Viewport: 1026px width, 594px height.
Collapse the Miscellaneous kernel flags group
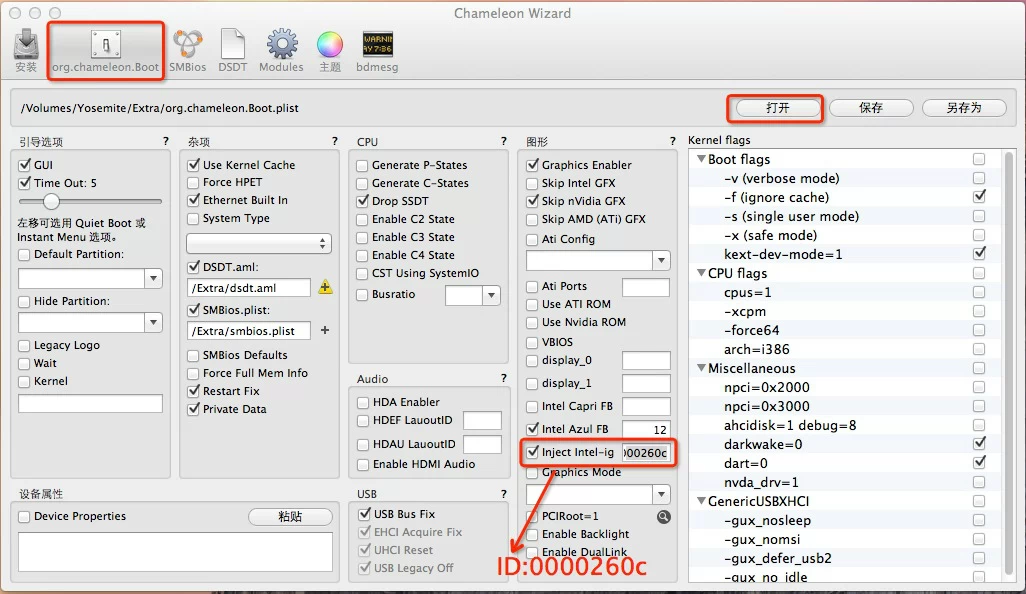click(700, 369)
